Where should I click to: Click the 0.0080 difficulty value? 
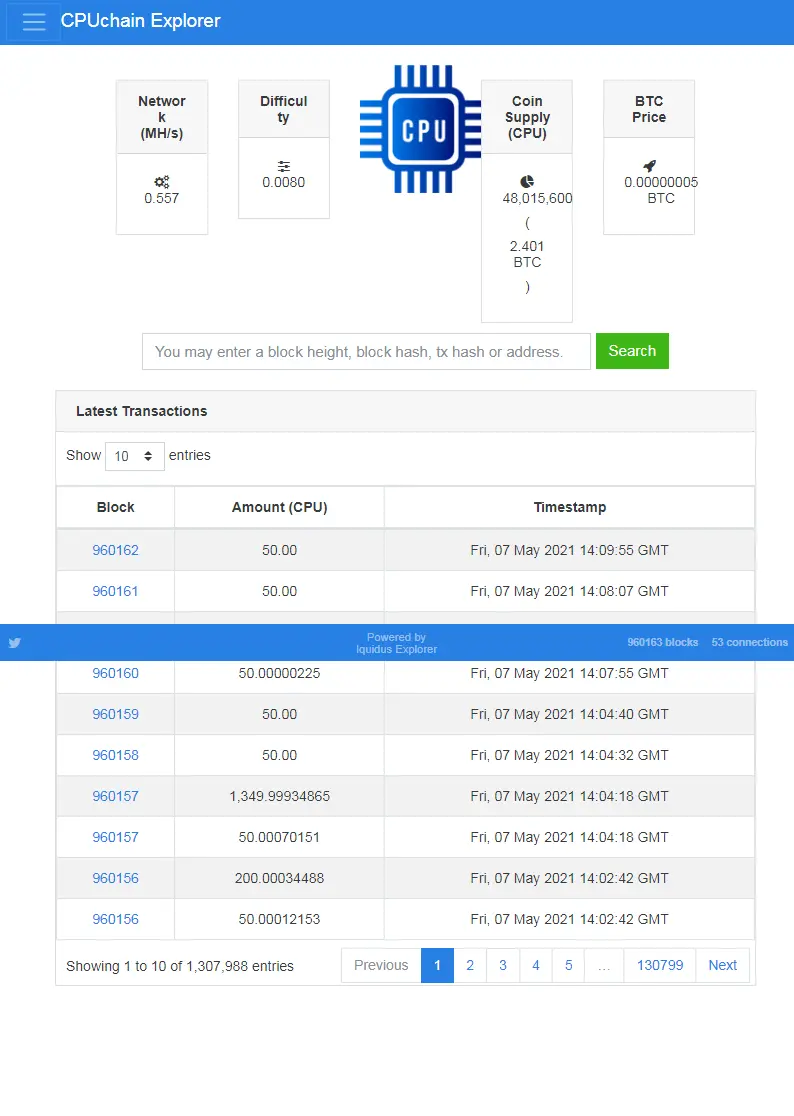tap(283, 182)
